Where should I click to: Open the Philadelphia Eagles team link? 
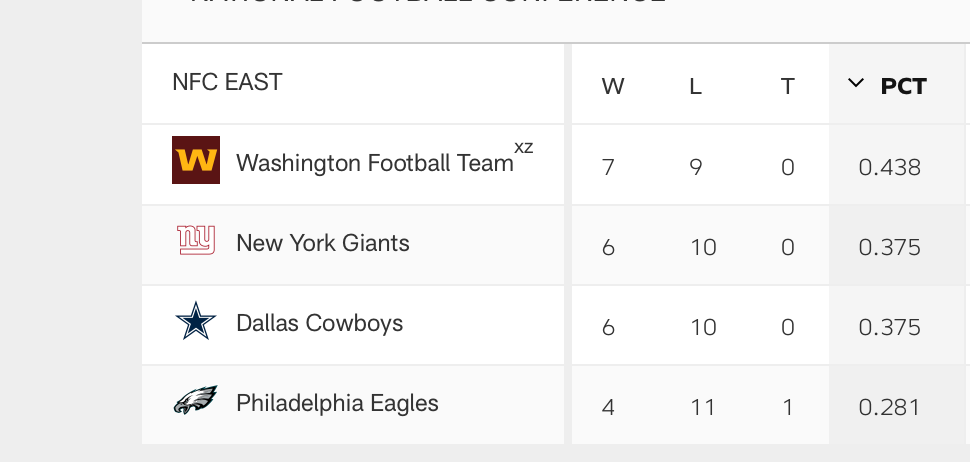[337, 403]
